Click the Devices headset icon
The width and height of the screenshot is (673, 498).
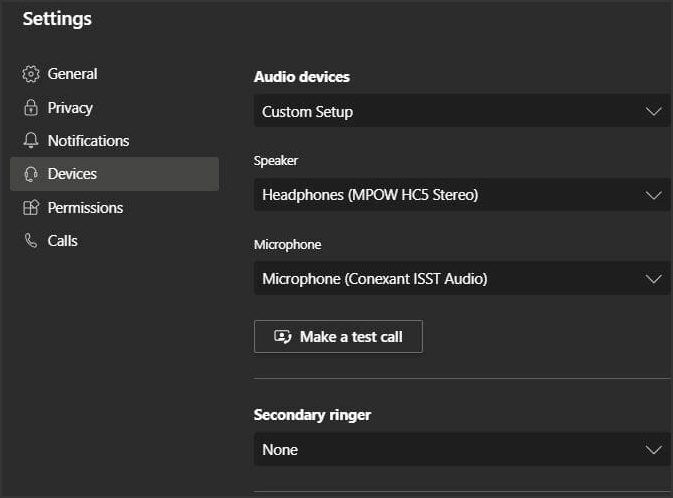pos(31,174)
